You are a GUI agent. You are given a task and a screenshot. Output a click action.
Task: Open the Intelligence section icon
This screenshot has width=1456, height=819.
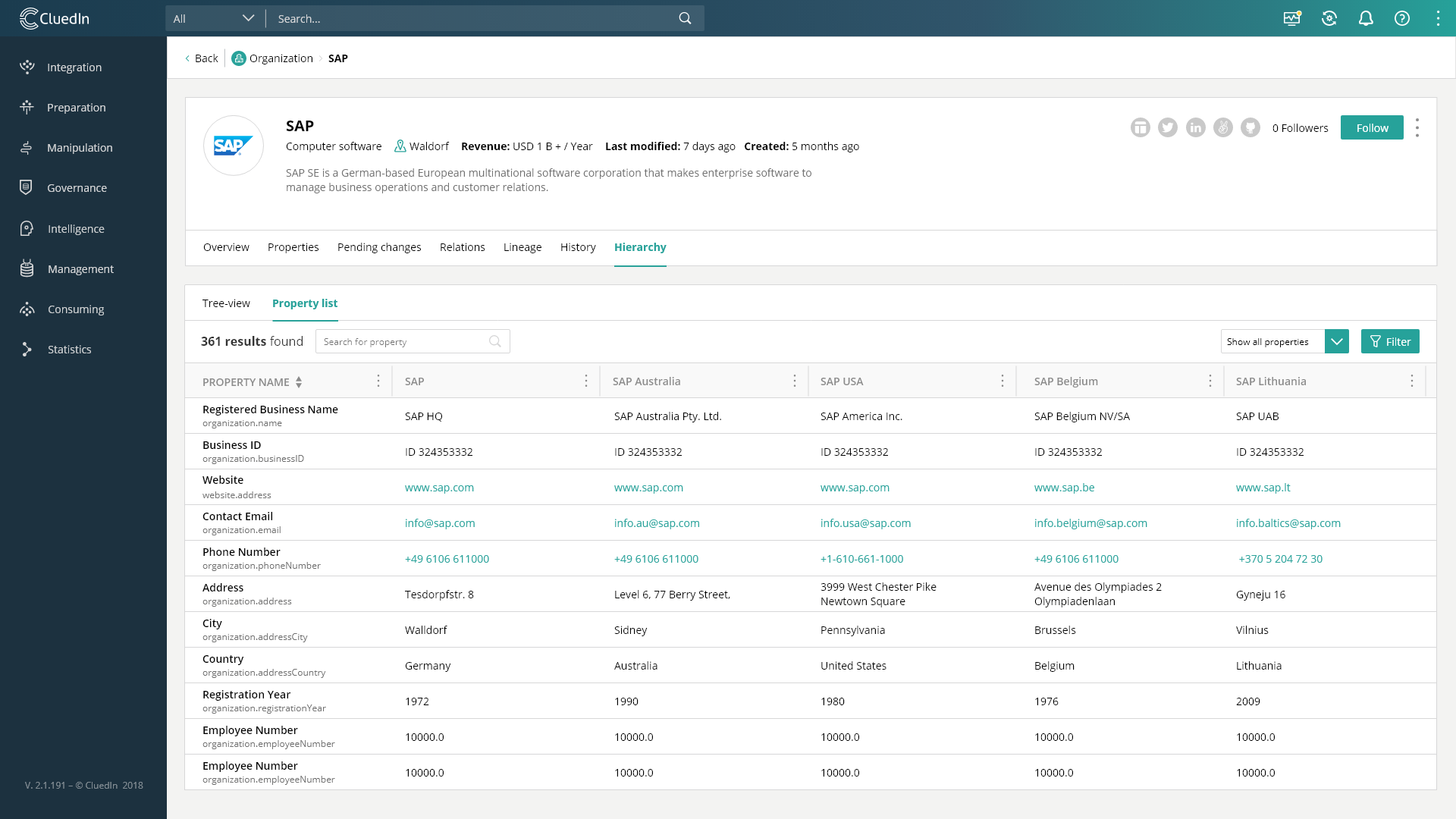27,228
